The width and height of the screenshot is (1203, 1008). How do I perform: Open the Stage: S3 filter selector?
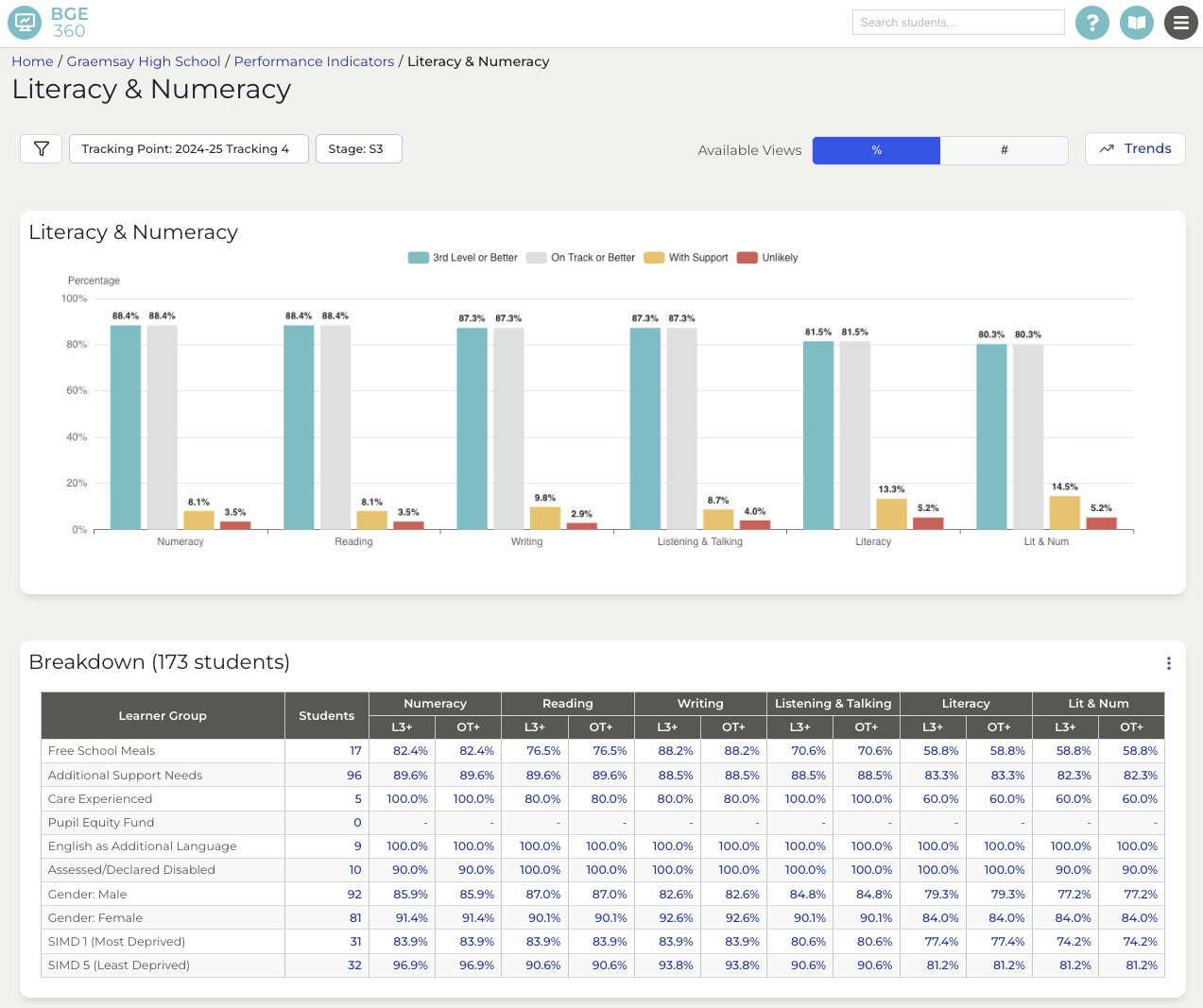[x=358, y=148]
